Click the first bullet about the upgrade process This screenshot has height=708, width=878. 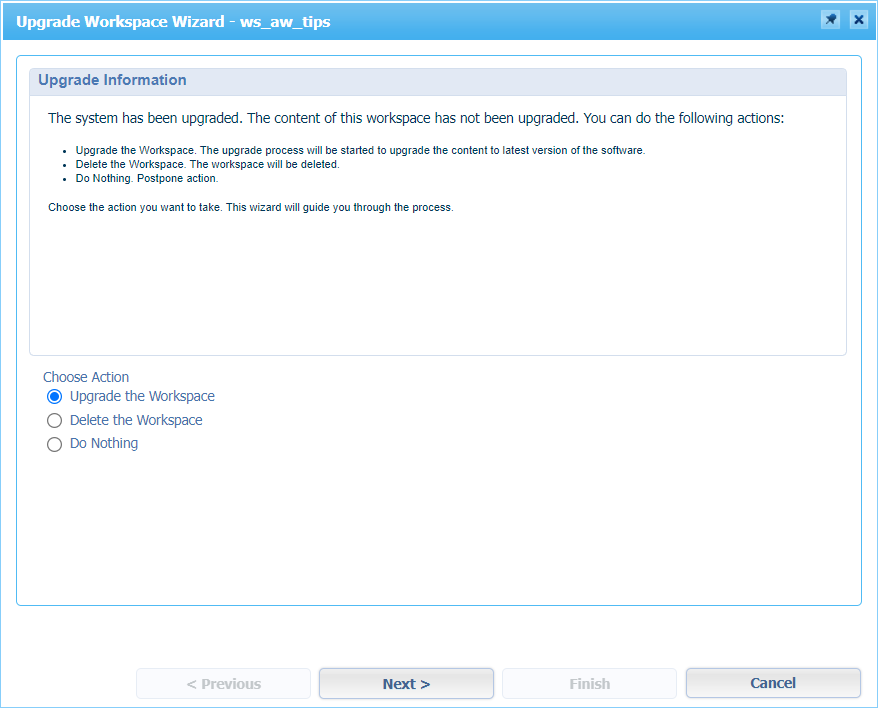click(360, 150)
